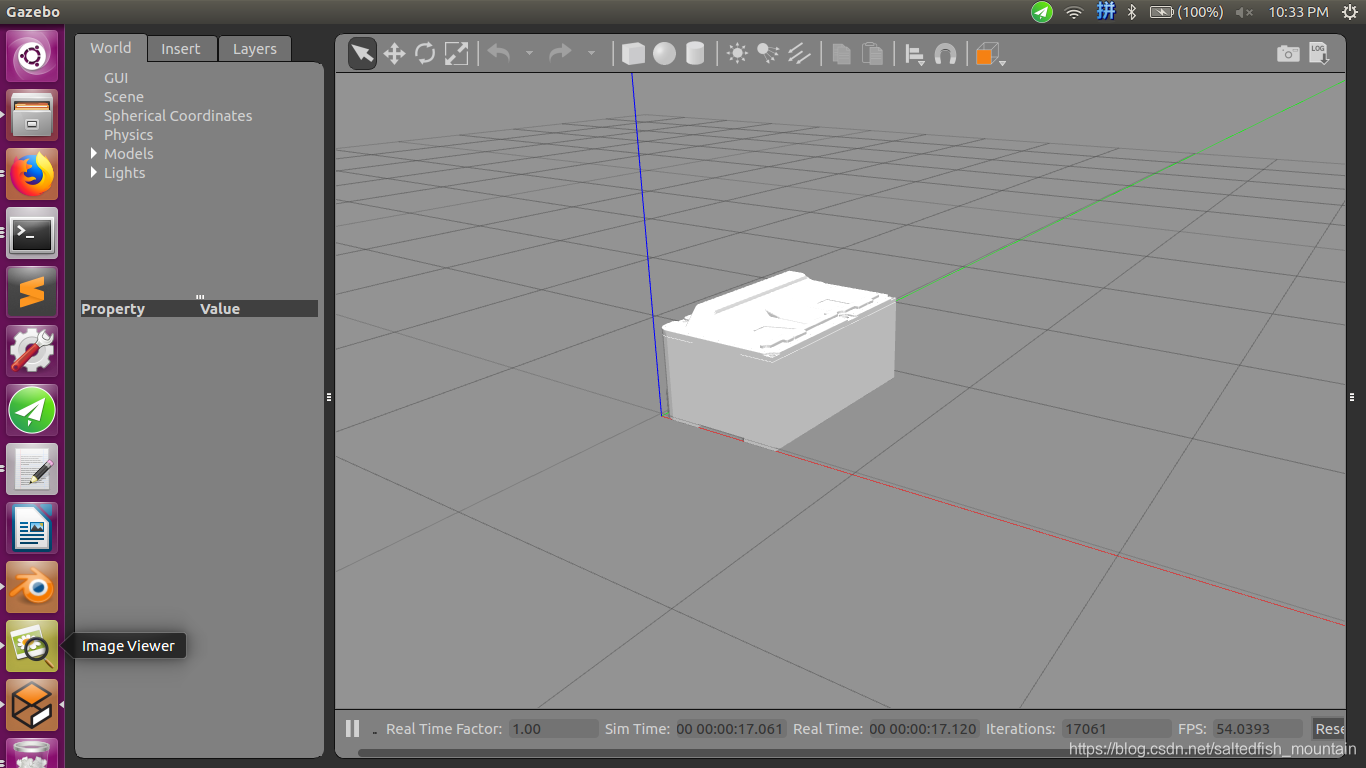Take a screenshot with camera icon
Image resolution: width=1366 pixels, height=768 pixels.
(1288, 54)
